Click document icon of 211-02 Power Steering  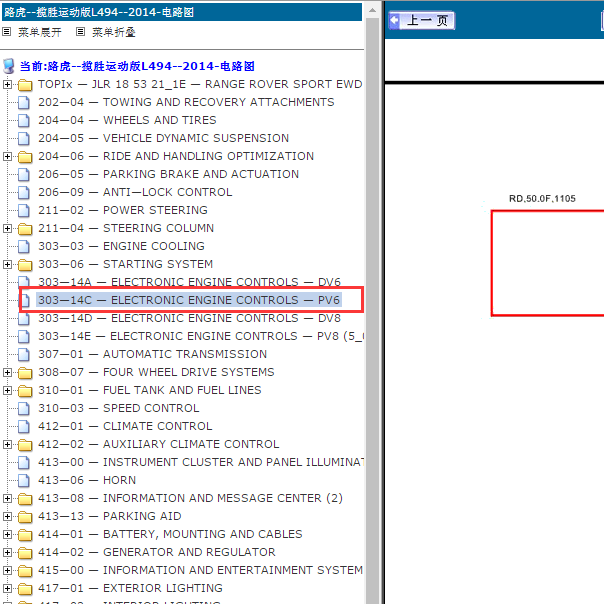pyautogui.click(x=24, y=211)
